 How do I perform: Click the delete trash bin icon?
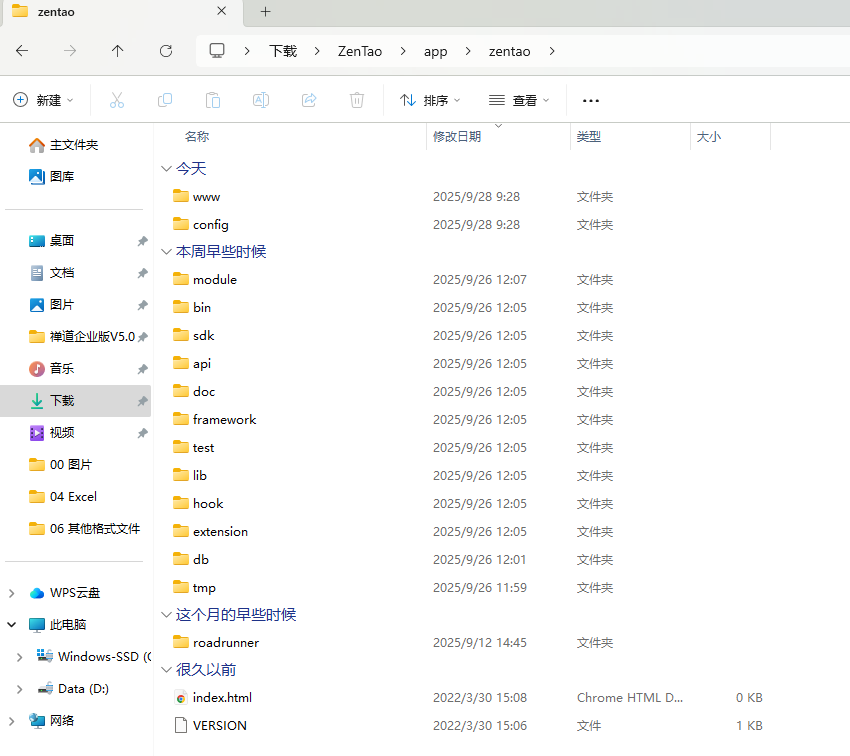coord(357,100)
